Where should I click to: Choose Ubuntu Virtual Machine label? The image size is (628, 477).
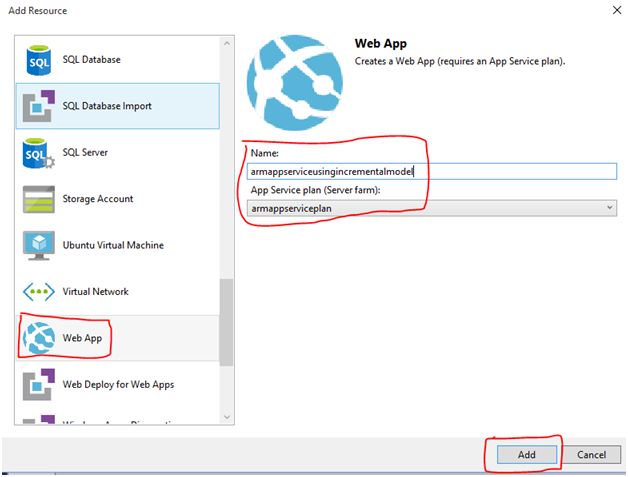(x=113, y=245)
